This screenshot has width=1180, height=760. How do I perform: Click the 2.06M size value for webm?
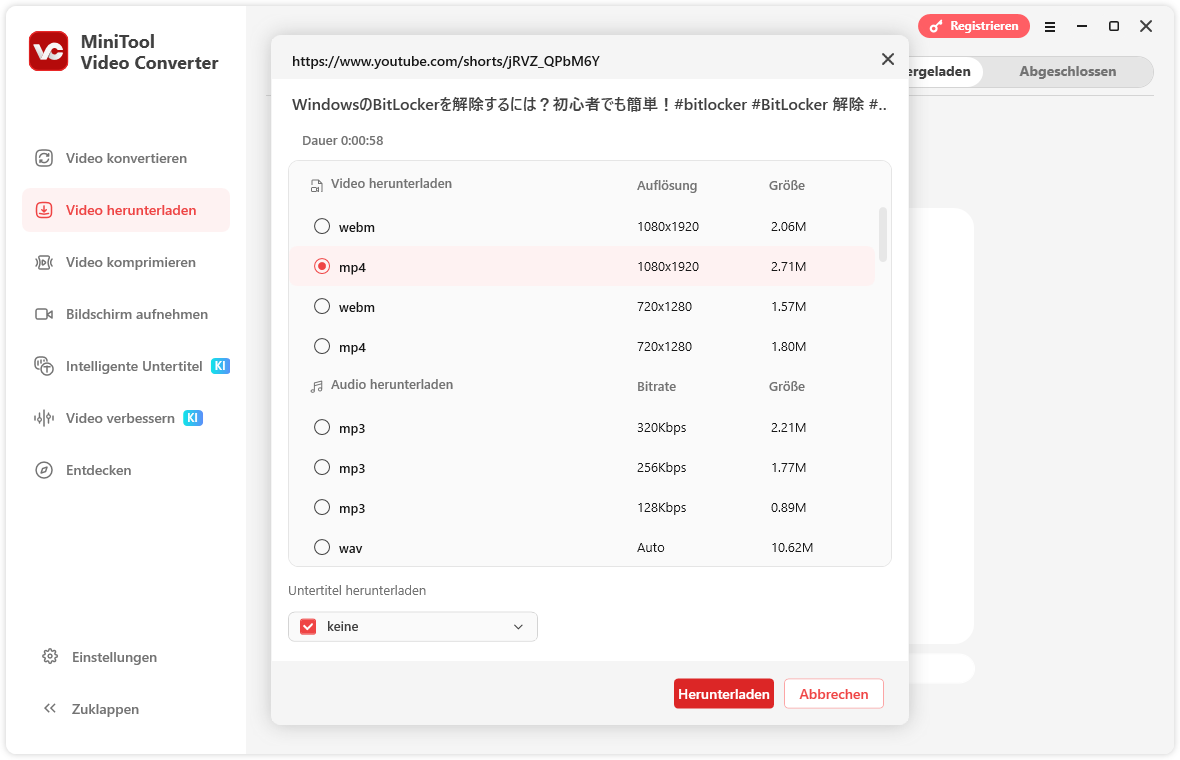coord(788,226)
